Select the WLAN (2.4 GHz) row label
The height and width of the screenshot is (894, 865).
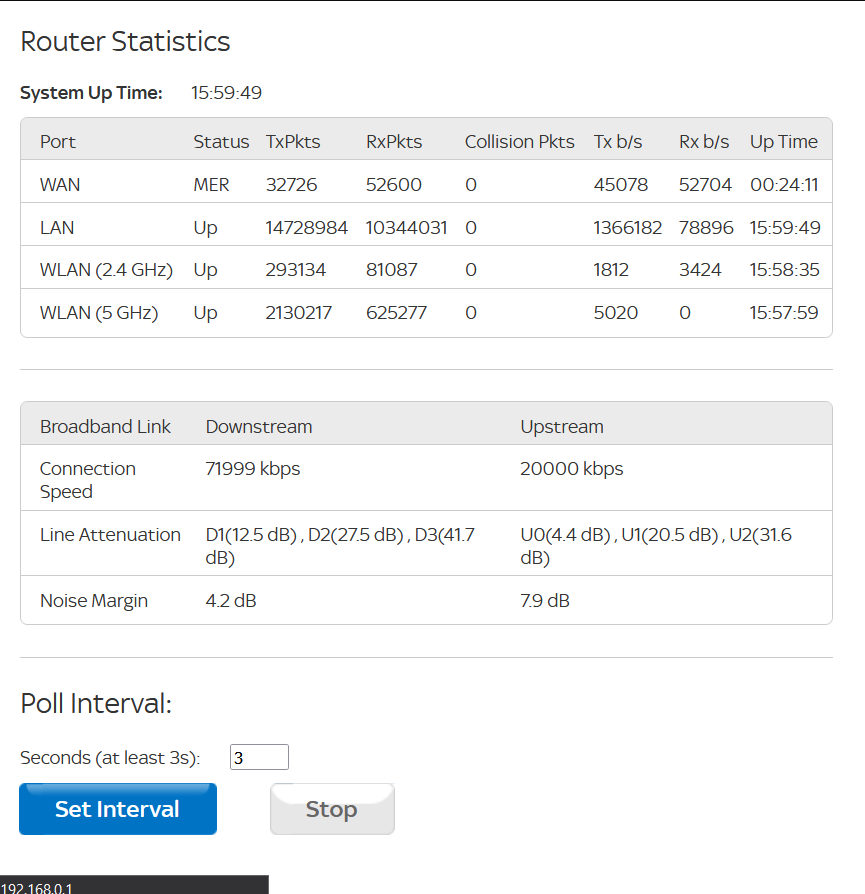click(x=106, y=270)
